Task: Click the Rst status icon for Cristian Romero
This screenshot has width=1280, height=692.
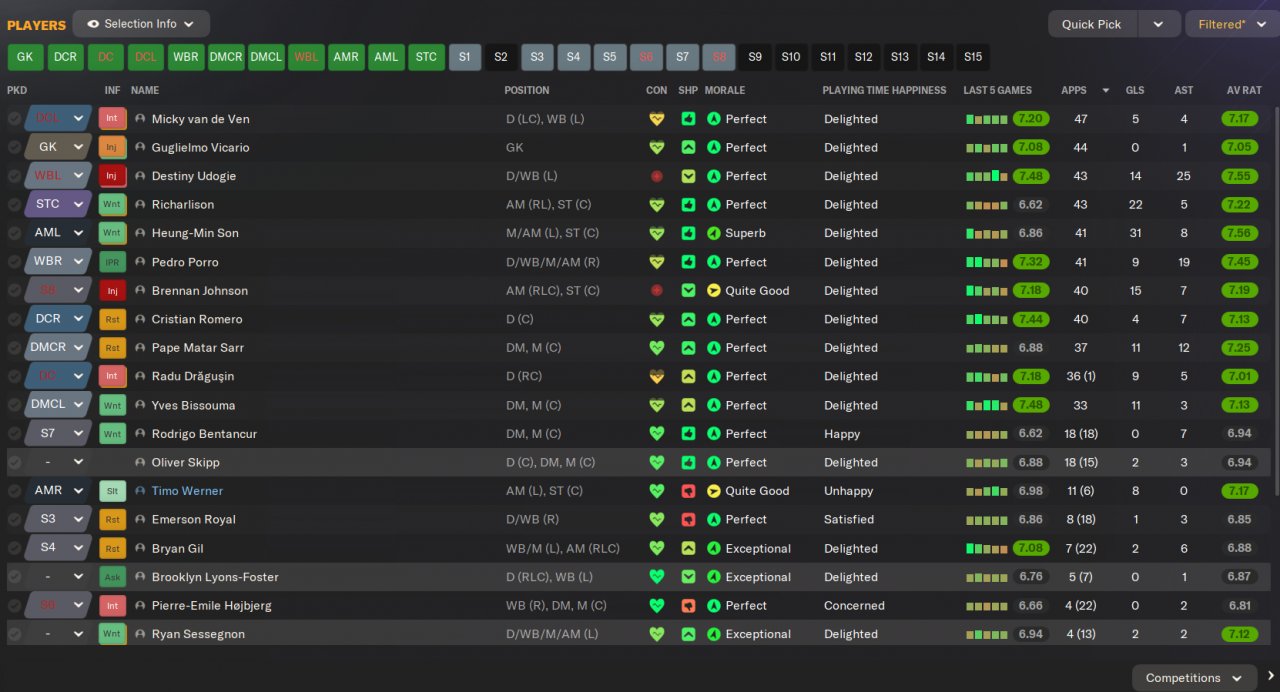Action: [112, 319]
